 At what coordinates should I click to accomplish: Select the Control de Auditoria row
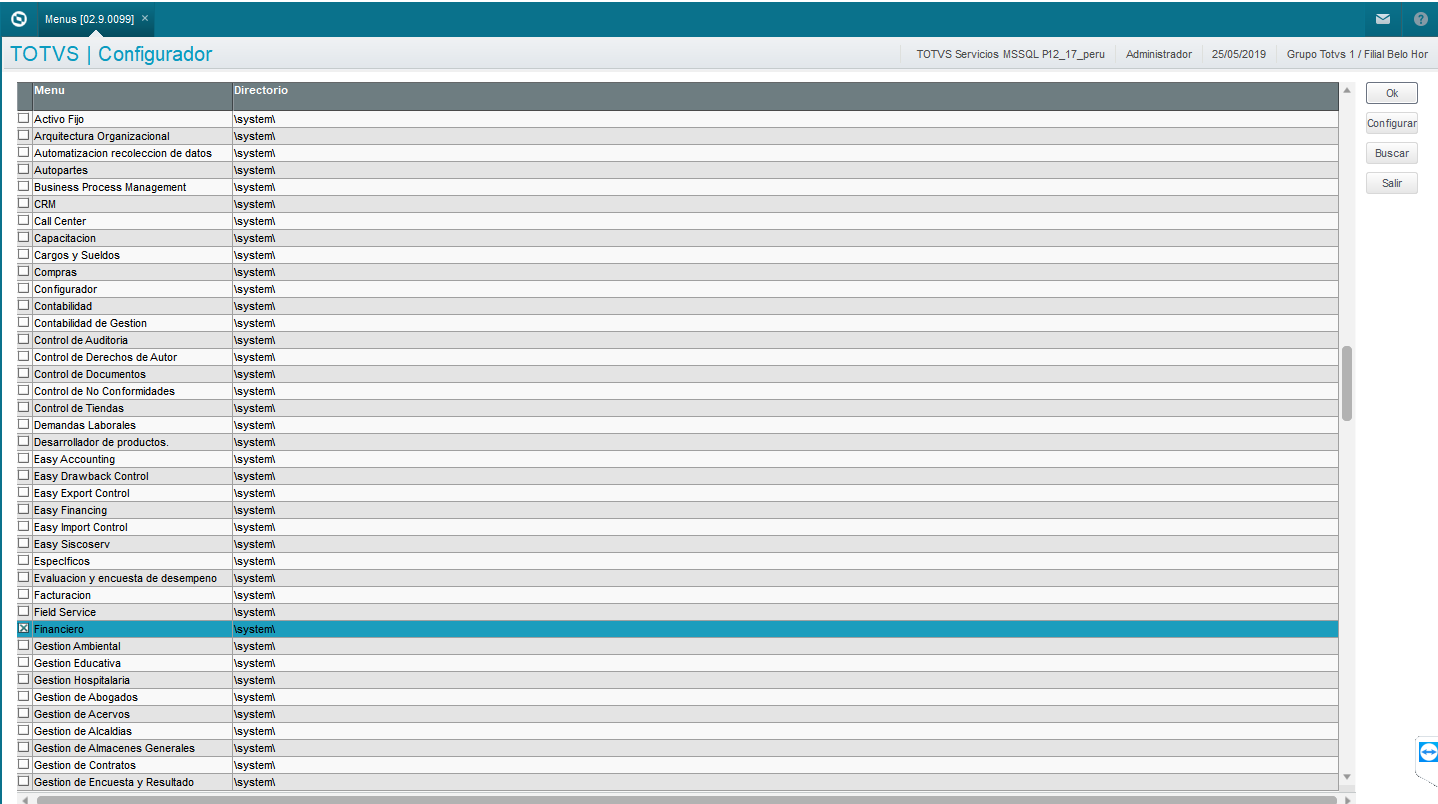pyautogui.click(x=678, y=340)
